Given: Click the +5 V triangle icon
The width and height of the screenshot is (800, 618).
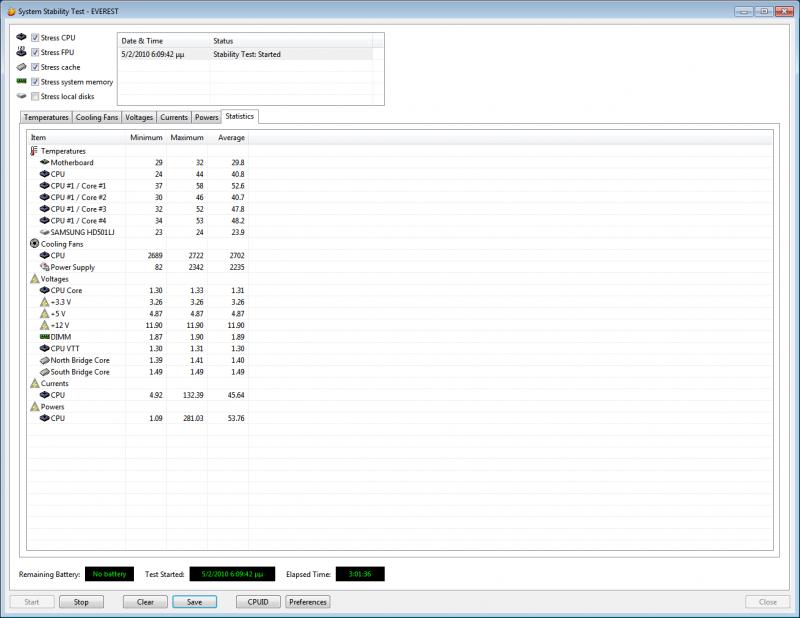Looking at the screenshot, I should 44,313.
